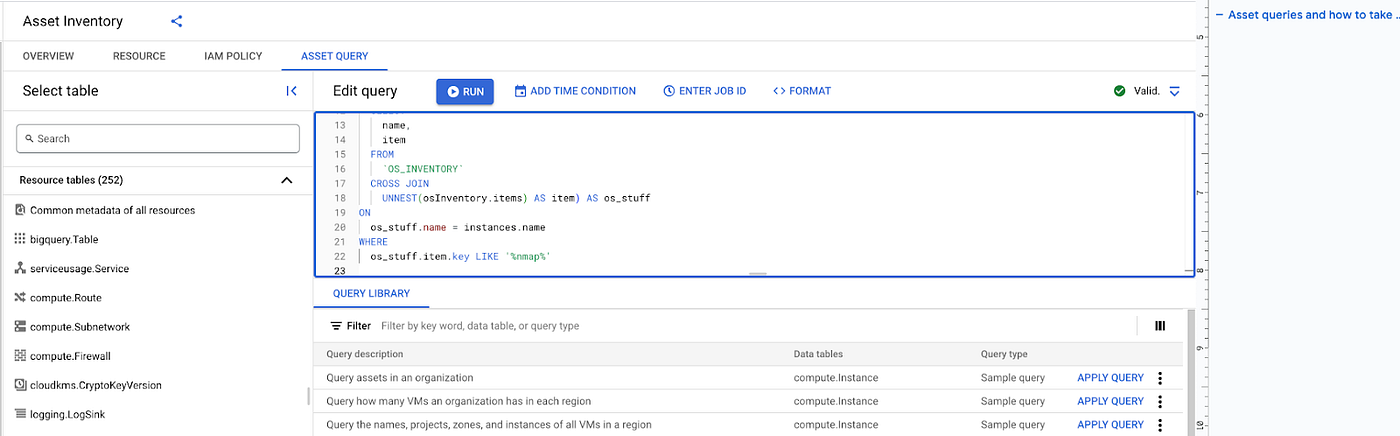Click line 22 with LIKE '%nmap%'
Screen dimensions: 1400x436
point(461,257)
